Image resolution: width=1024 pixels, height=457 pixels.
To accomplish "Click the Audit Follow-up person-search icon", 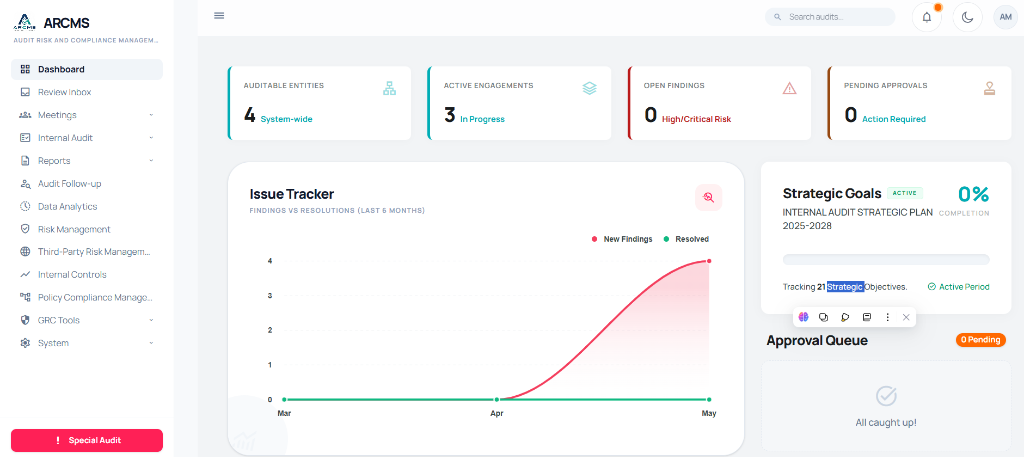I will coord(25,183).
